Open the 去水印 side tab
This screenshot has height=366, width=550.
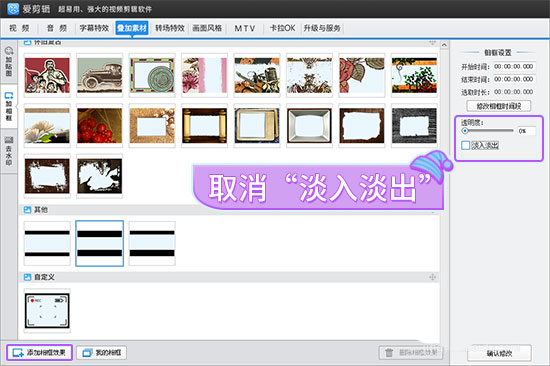9,151
